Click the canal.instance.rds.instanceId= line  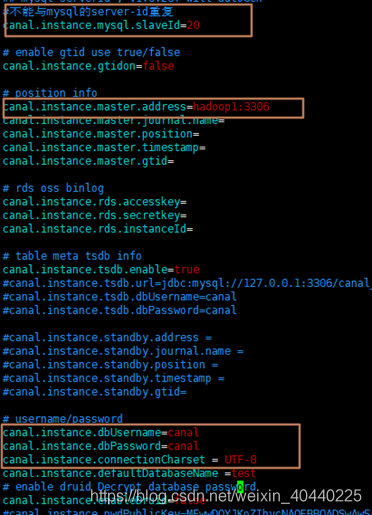click(x=98, y=229)
